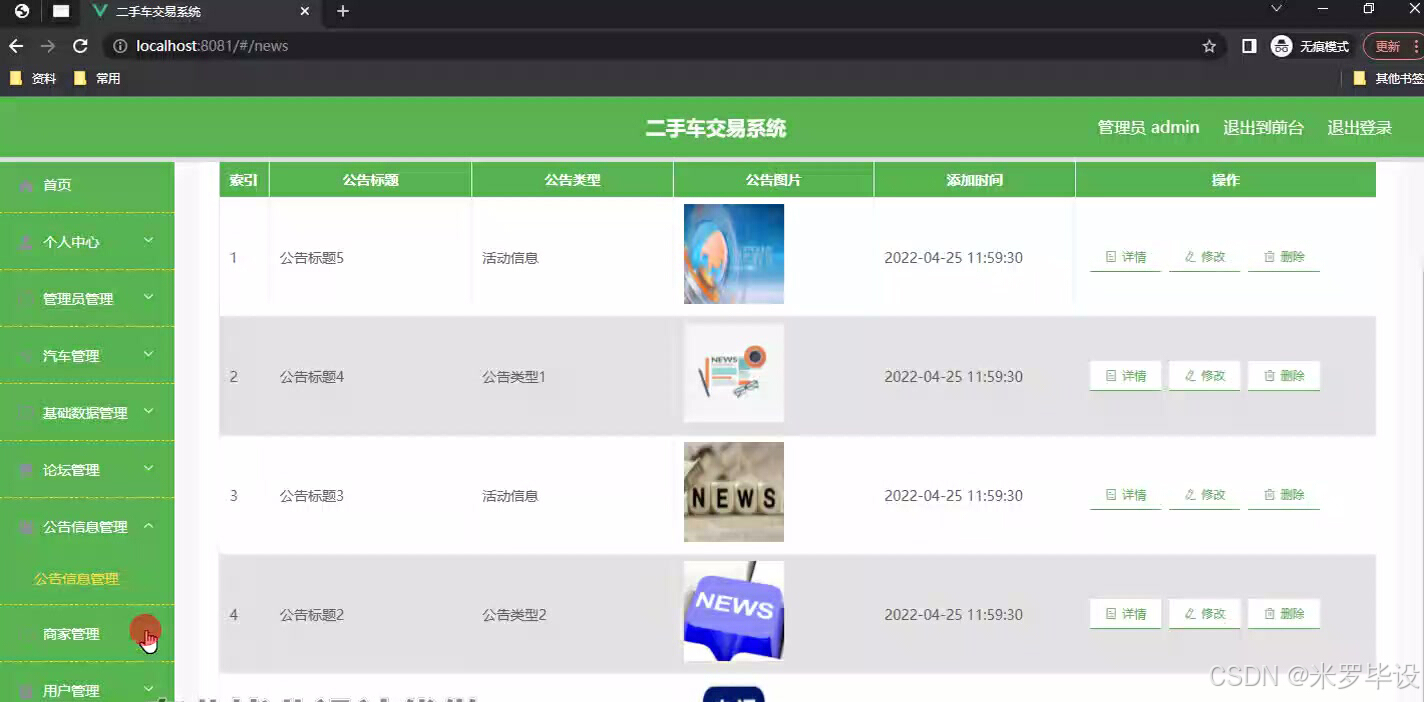Click the browser forward arrow
Viewport: 1424px width, 702px height.
(x=48, y=46)
